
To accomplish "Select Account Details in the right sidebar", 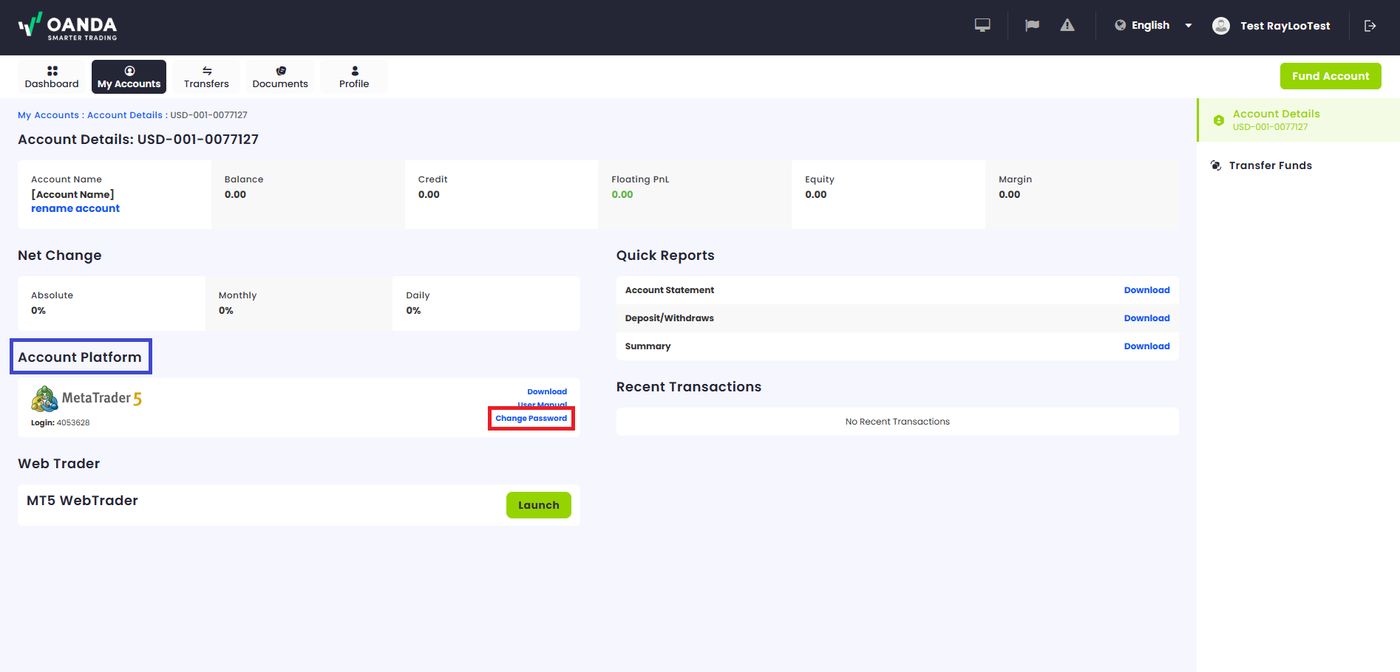I will [x=1296, y=120].
